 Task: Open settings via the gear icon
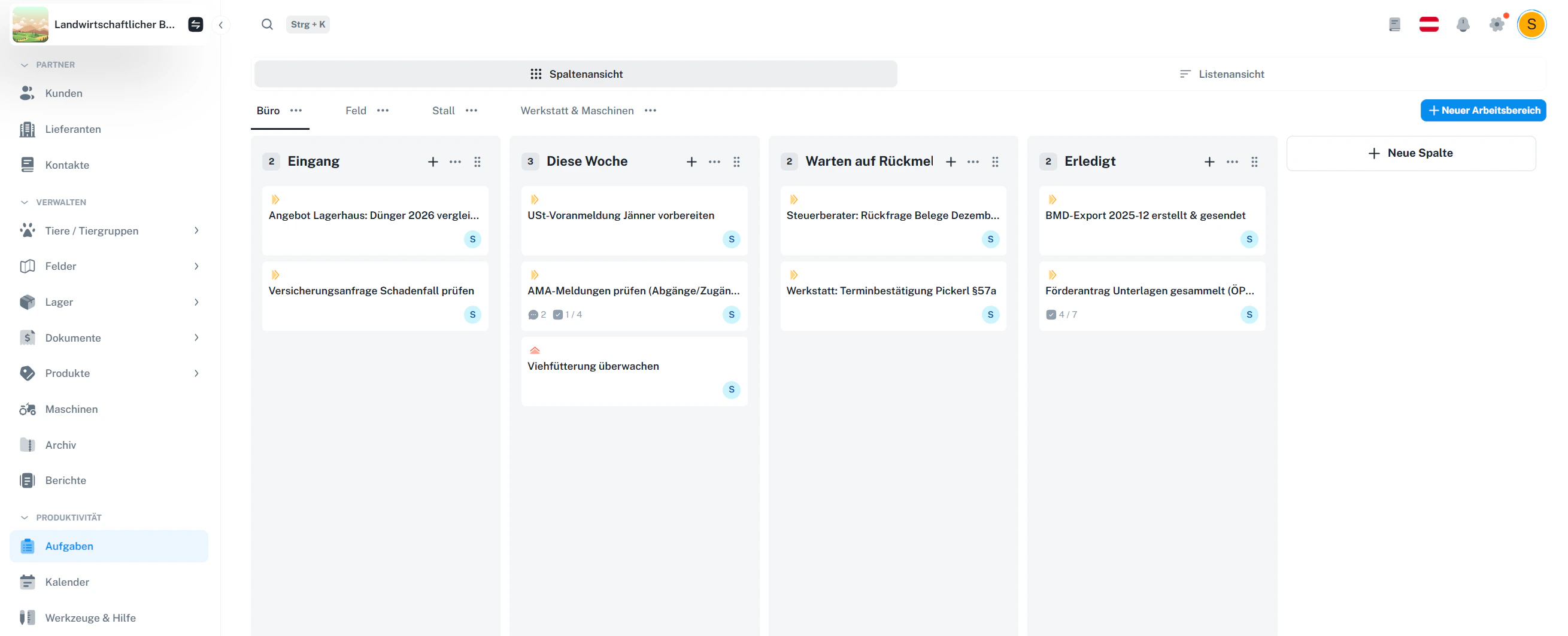tap(1497, 25)
